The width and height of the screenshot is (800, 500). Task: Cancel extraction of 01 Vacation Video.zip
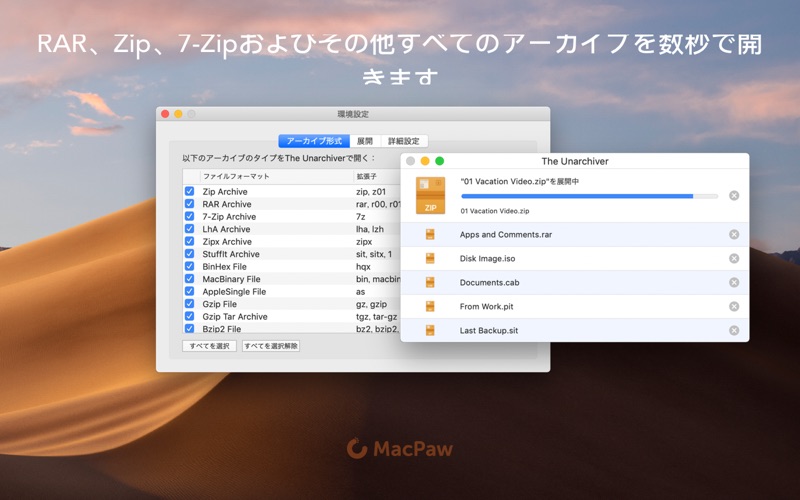click(734, 195)
